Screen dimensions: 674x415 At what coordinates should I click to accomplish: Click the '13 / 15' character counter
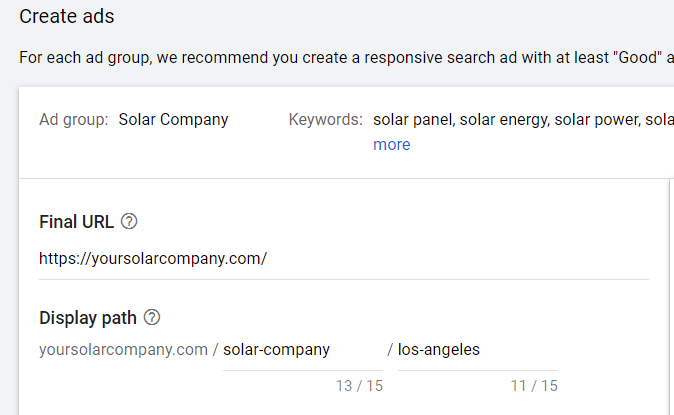(358, 385)
